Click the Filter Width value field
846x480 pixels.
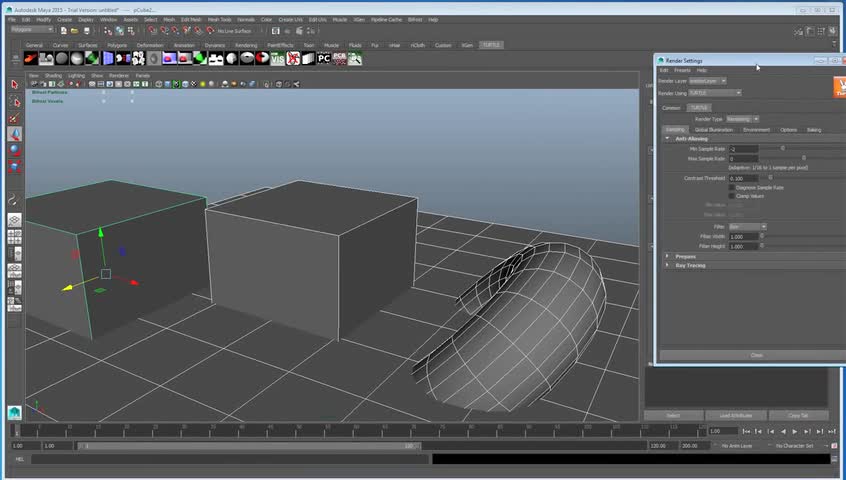[743, 237]
